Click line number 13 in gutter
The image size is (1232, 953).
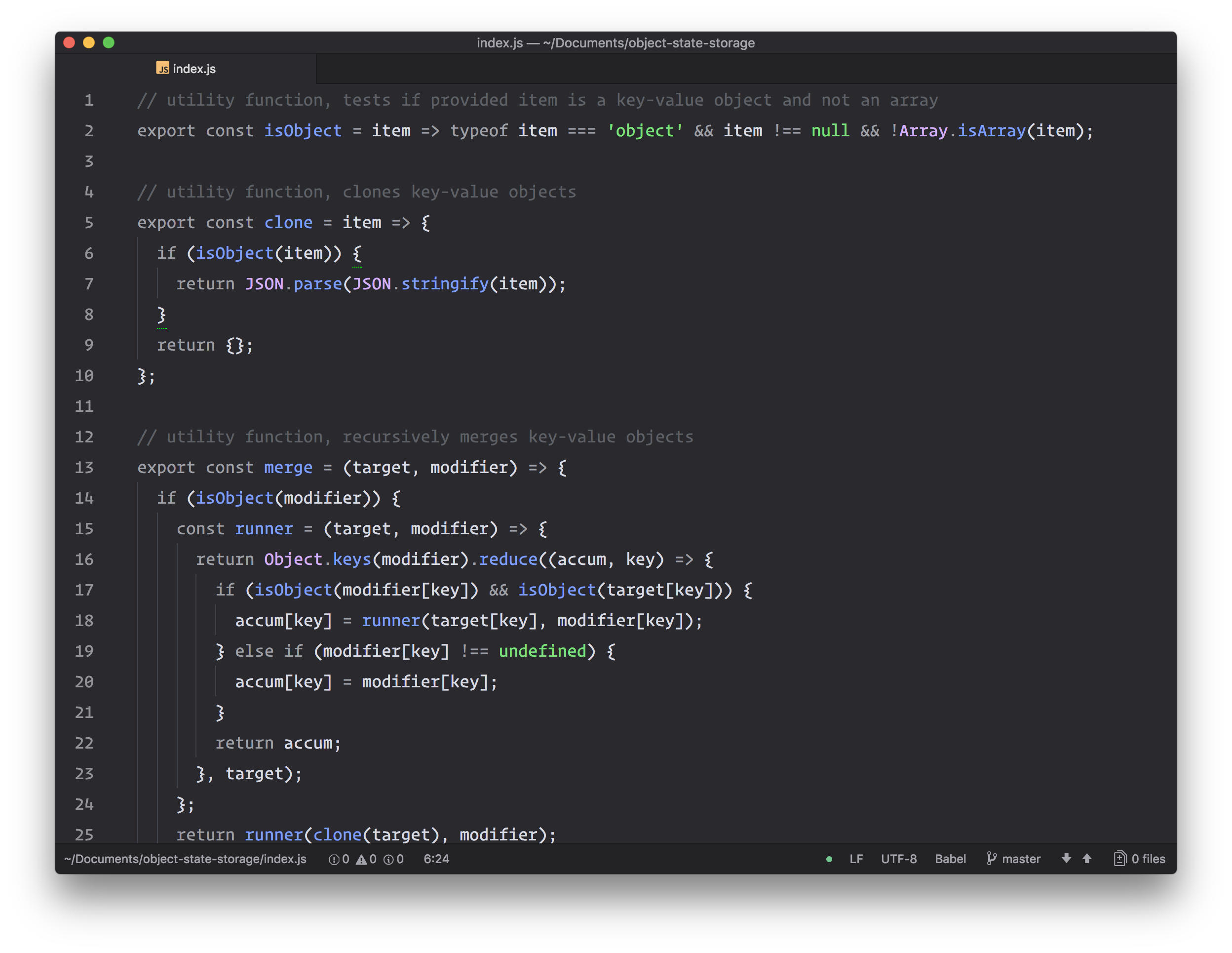click(x=84, y=468)
